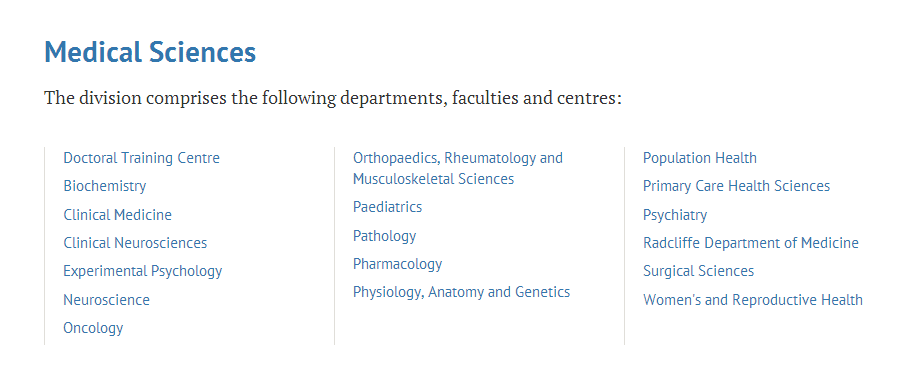The width and height of the screenshot is (905, 368).
Task: Go to the Pathology department
Action: tap(384, 236)
